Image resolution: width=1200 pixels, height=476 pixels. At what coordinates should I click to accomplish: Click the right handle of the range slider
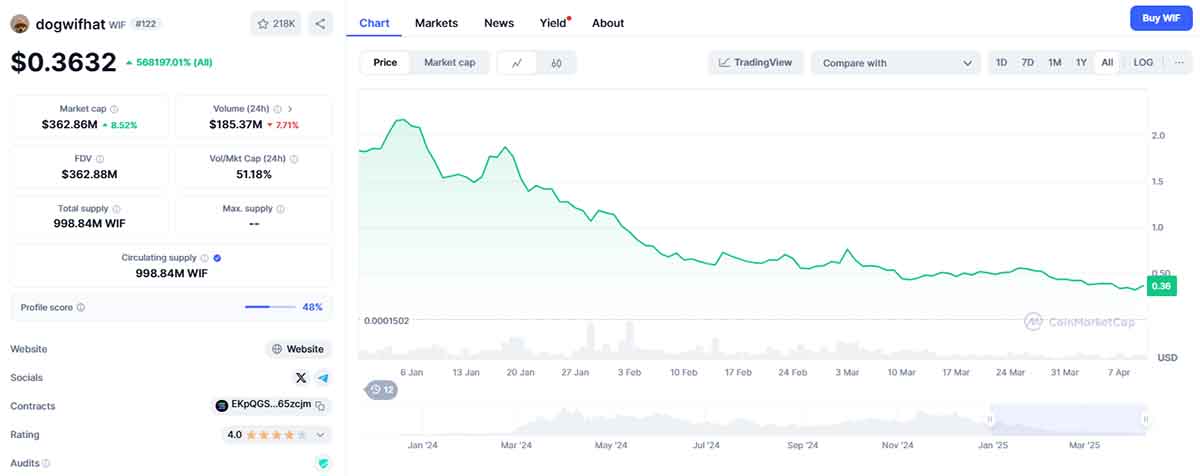1146,420
